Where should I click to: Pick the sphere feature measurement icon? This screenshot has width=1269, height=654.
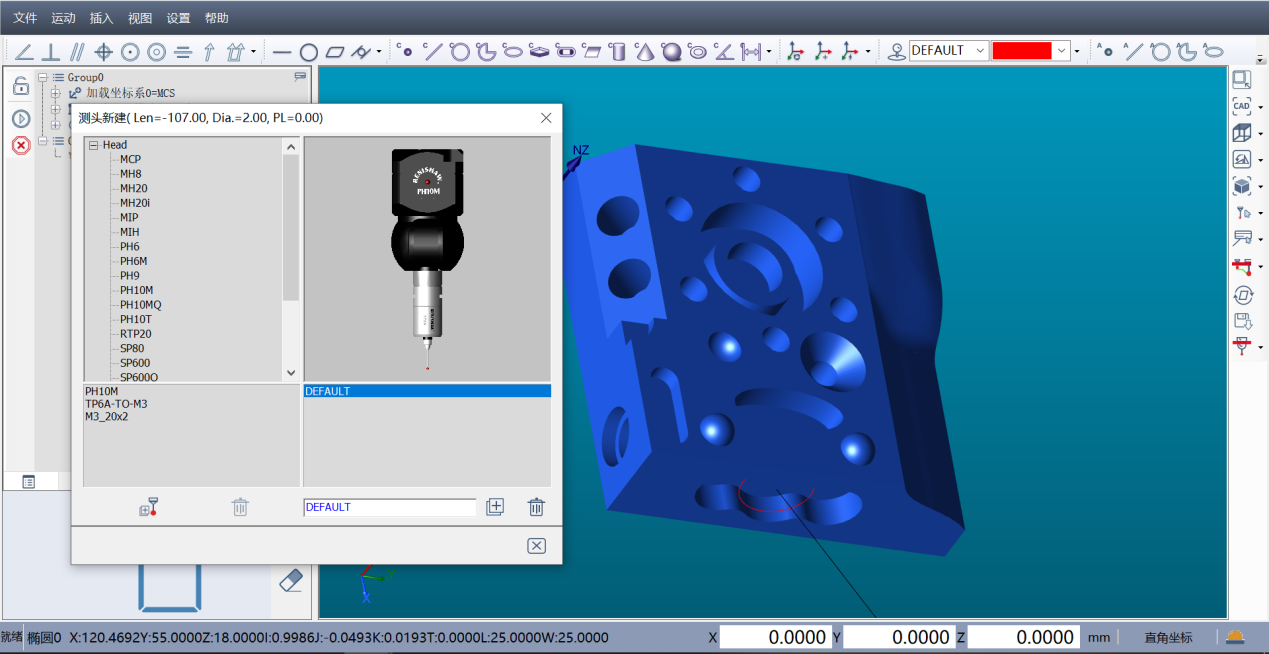[671, 51]
